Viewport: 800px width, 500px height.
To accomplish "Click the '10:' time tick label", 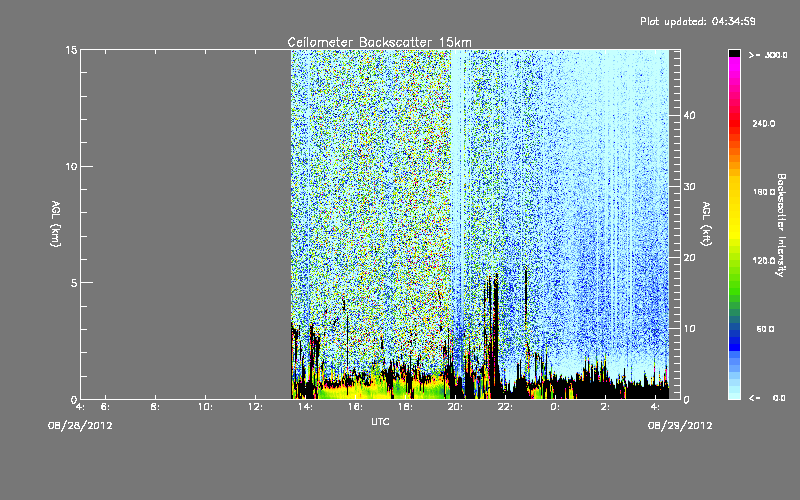I will tap(205, 407).
